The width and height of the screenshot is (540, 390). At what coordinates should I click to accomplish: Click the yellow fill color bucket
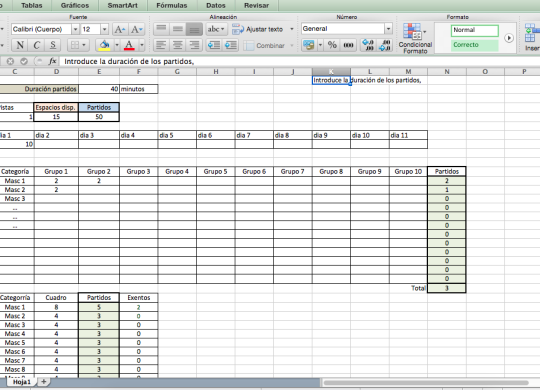(x=104, y=45)
